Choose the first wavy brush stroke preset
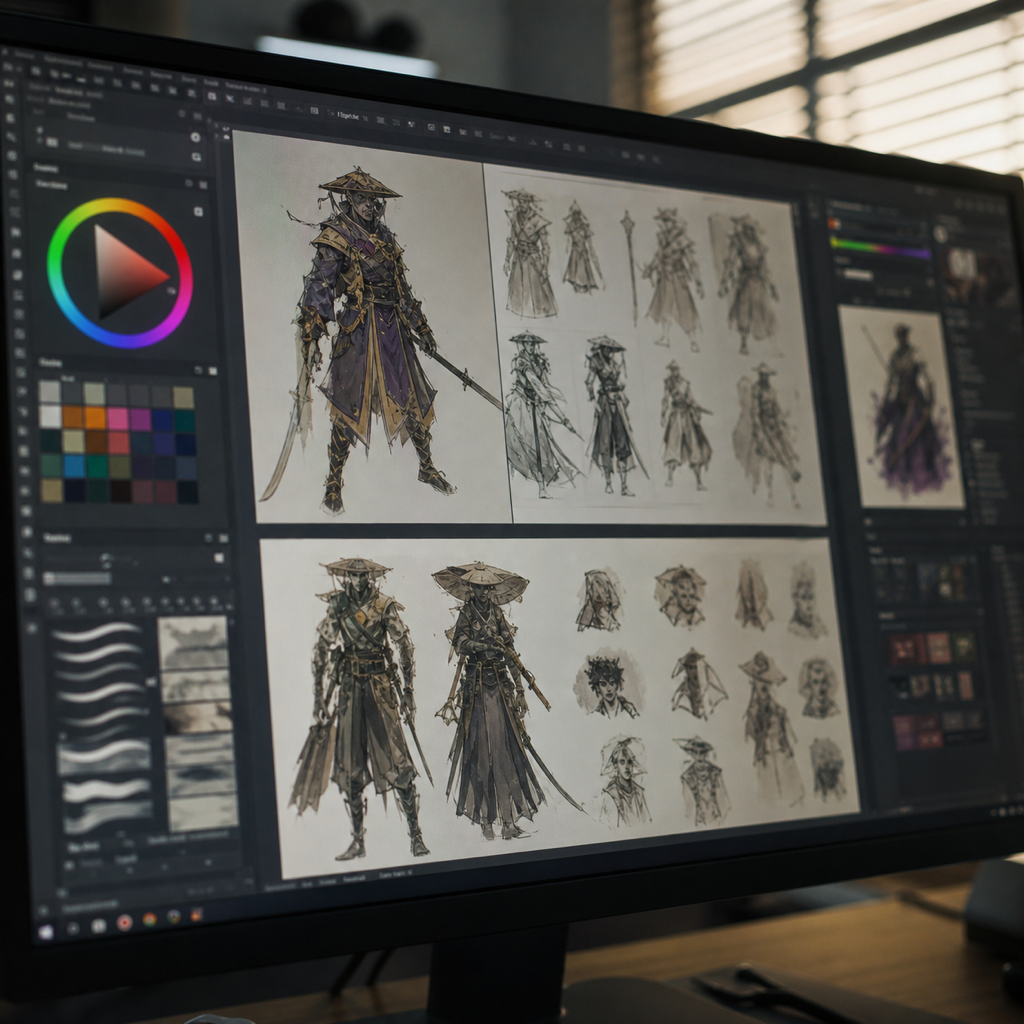The image size is (1024, 1024). point(97,632)
